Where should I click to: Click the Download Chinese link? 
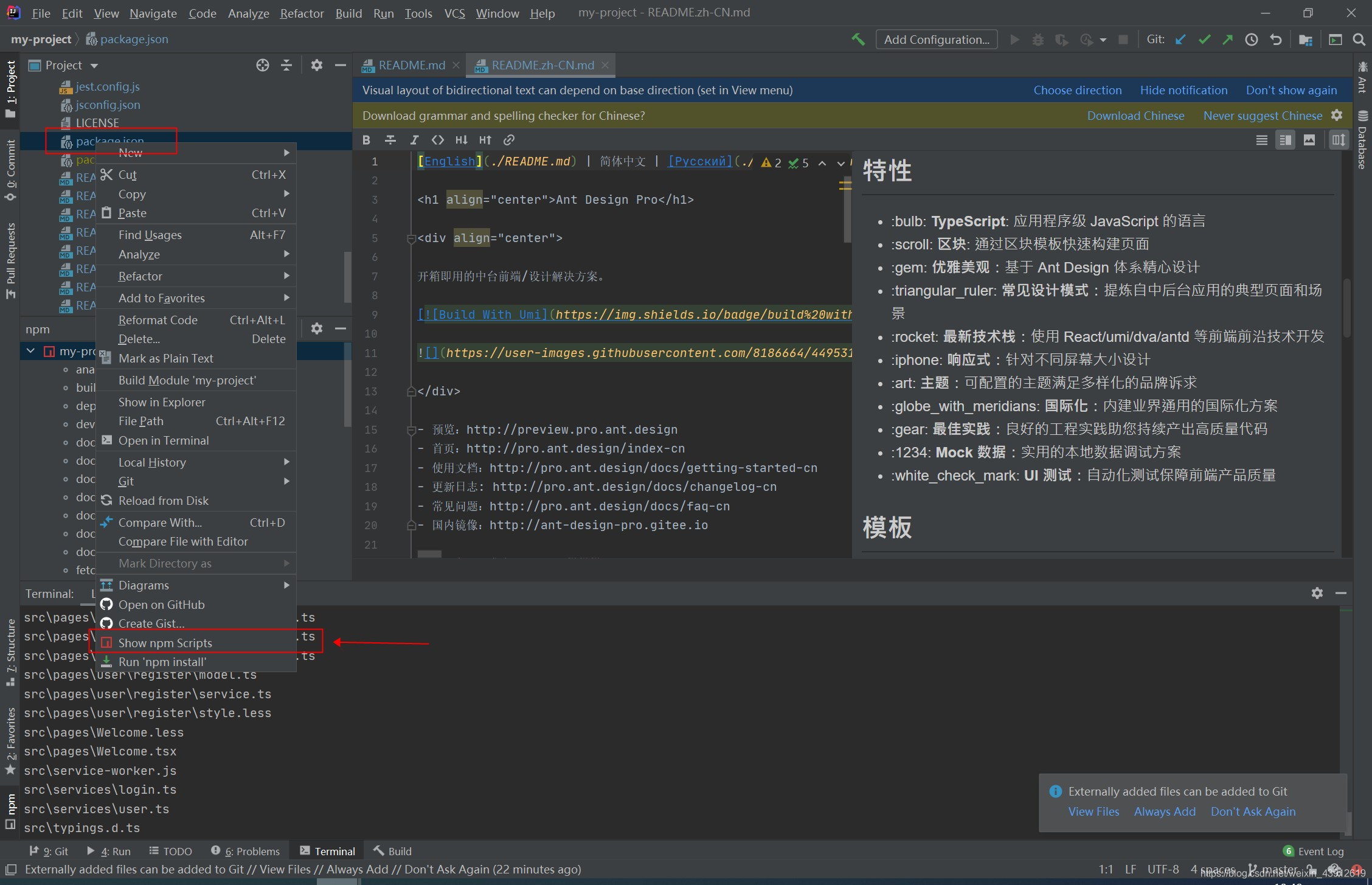1135,116
